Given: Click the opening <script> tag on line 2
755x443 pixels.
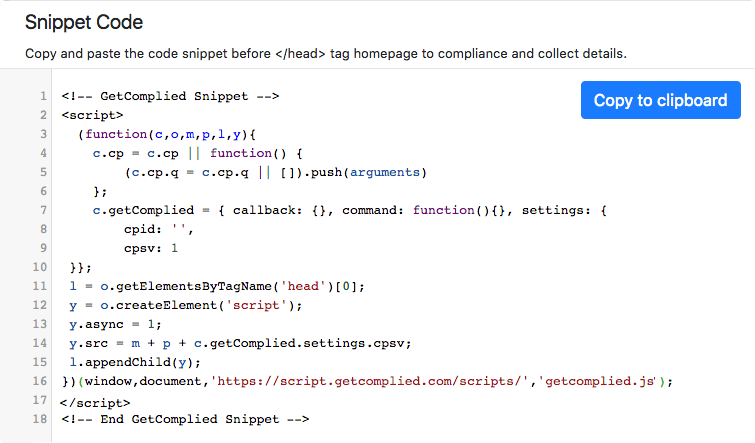Looking at the screenshot, I should (x=92, y=116).
